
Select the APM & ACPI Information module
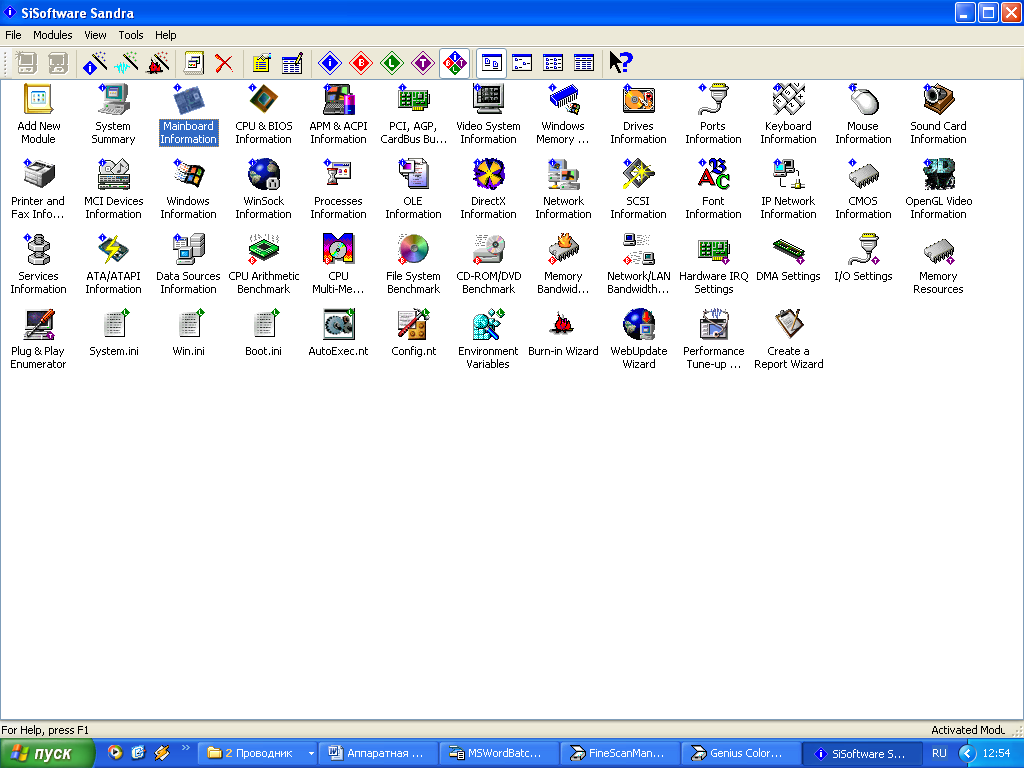pyautogui.click(x=338, y=114)
